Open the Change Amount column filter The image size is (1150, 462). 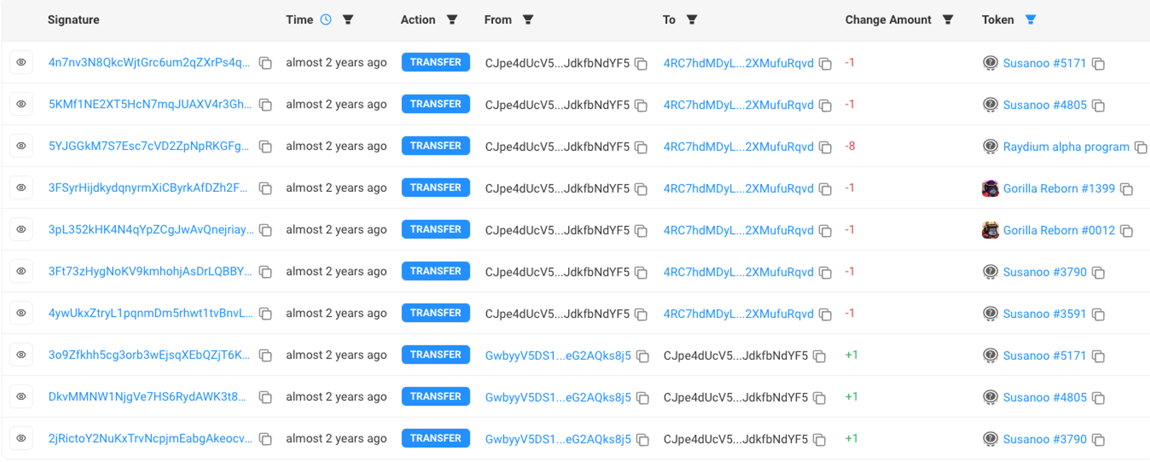pyautogui.click(x=948, y=20)
